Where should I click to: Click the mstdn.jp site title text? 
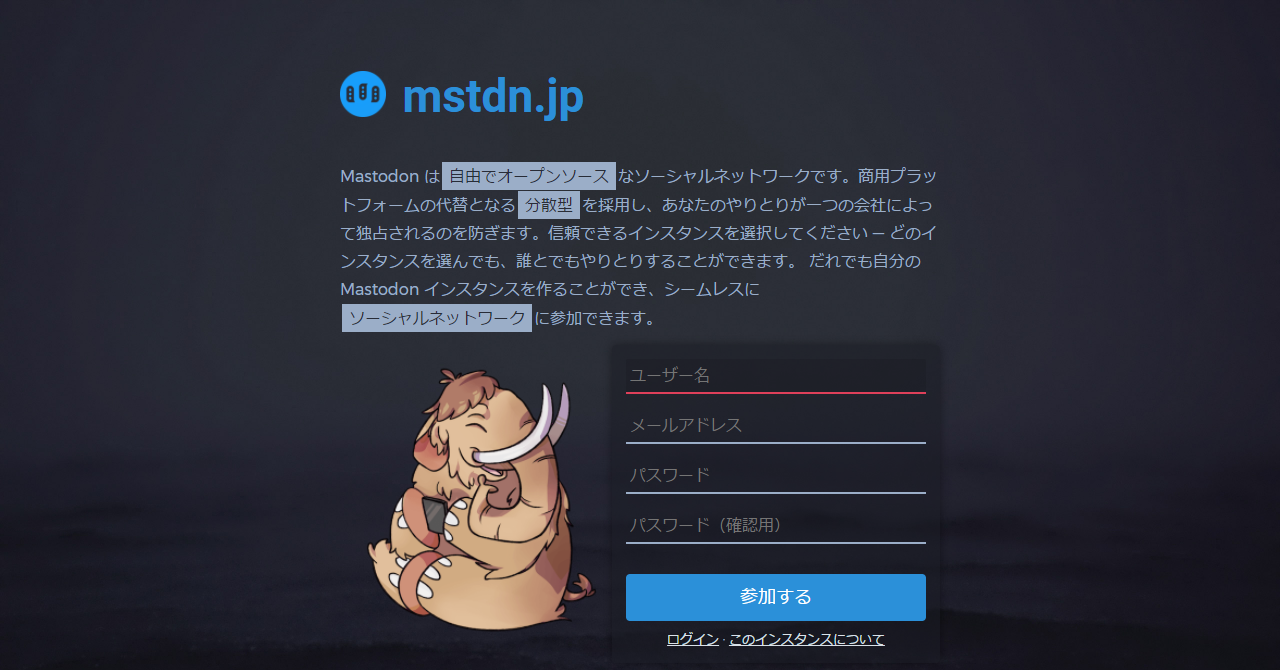click(492, 97)
